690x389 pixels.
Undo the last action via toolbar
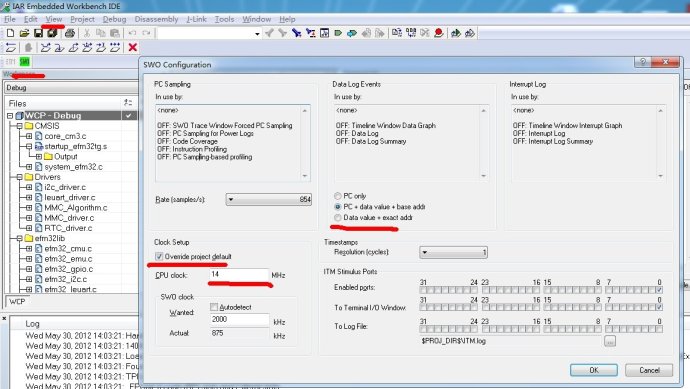coord(132,33)
